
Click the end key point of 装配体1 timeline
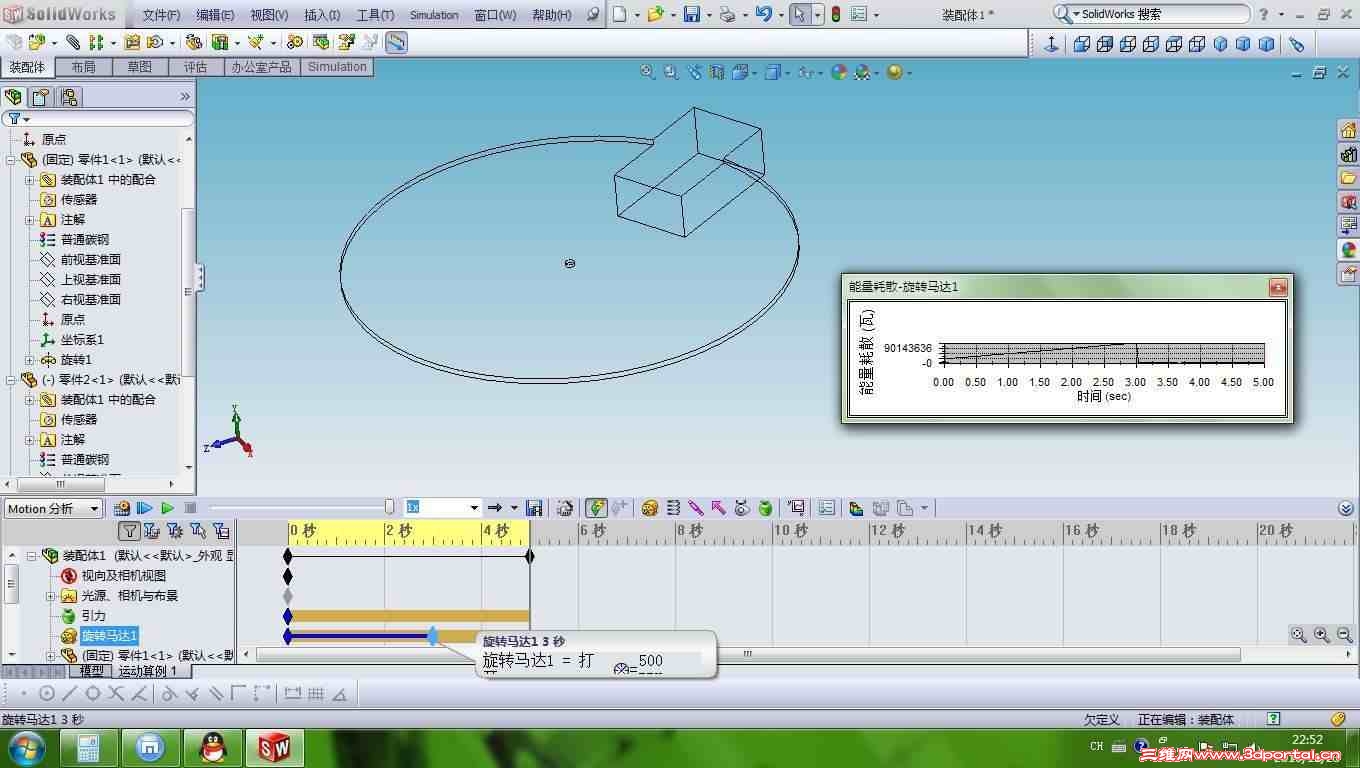tap(530, 556)
